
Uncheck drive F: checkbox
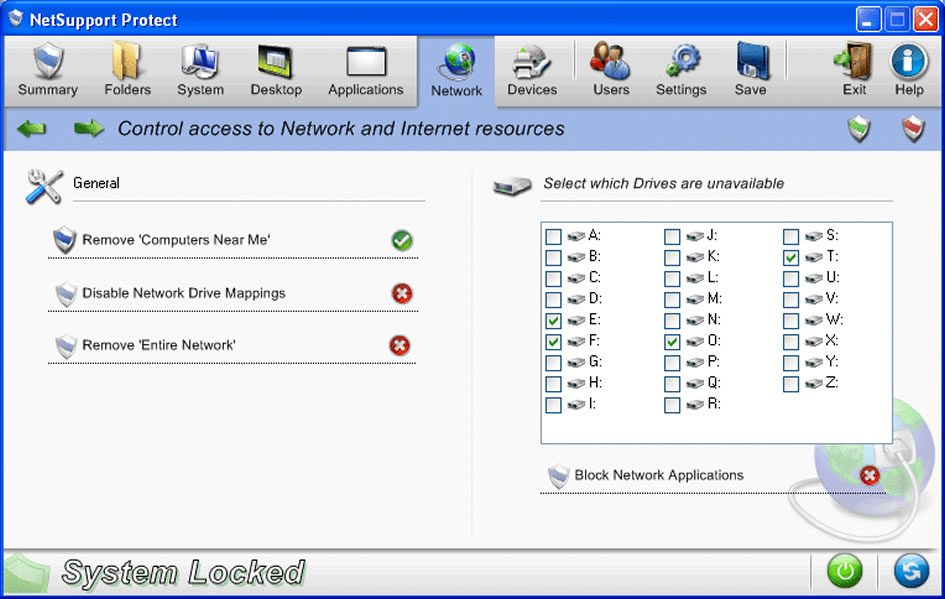pos(553,342)
